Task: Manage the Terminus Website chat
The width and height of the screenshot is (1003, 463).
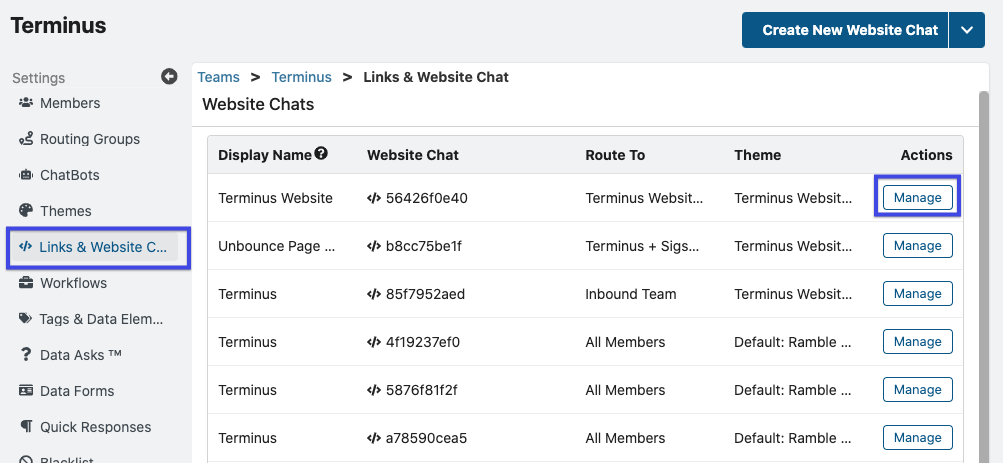Action: [x=917, y=198]
